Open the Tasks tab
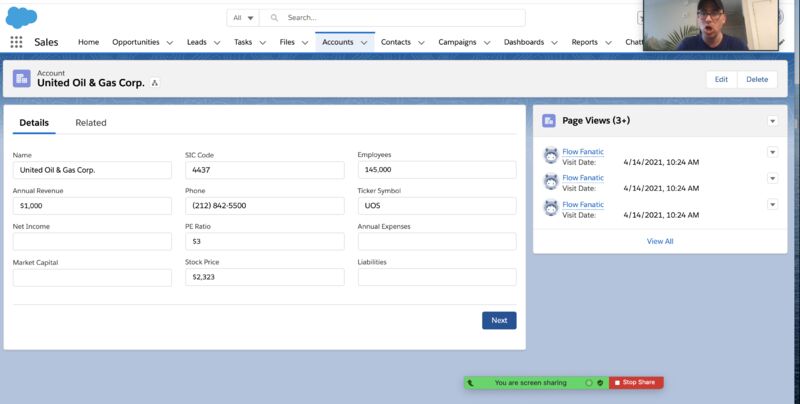Screen dimensions: 800x404 pos(243,42)
